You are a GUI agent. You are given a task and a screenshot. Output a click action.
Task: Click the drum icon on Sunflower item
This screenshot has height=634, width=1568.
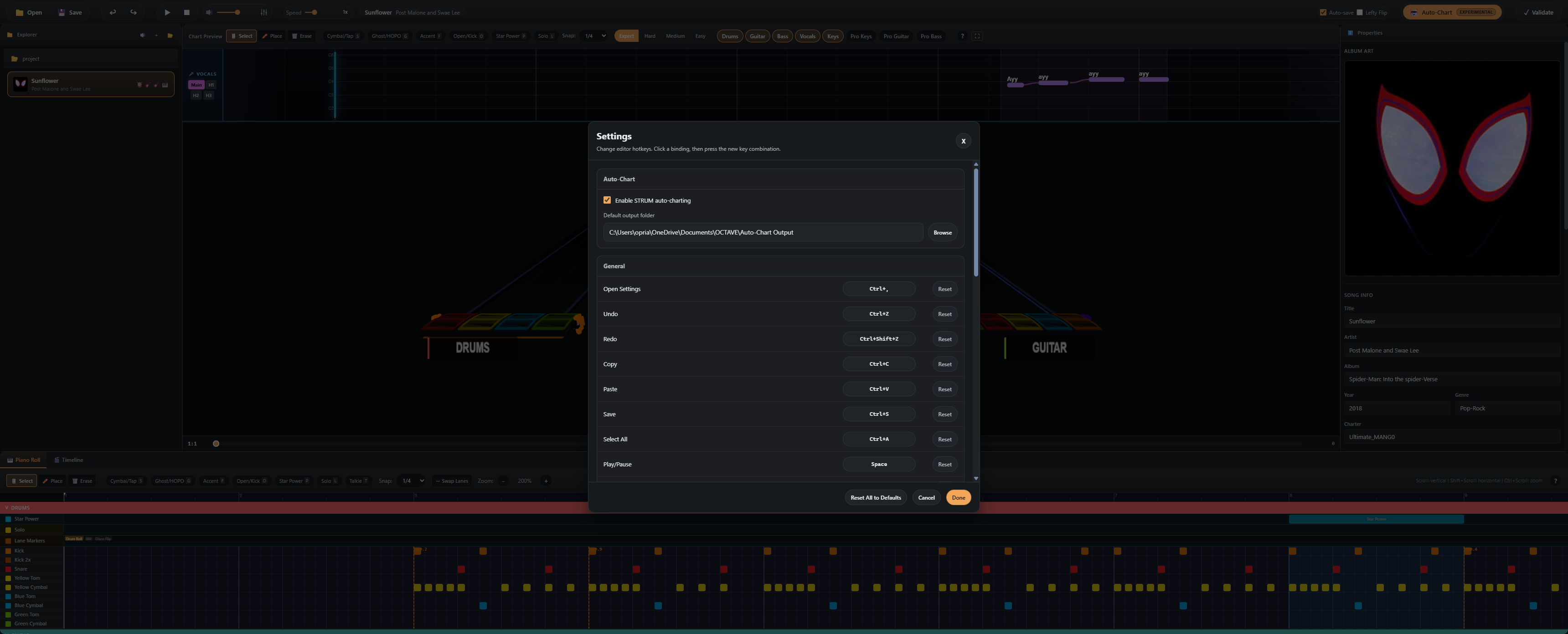139,85
